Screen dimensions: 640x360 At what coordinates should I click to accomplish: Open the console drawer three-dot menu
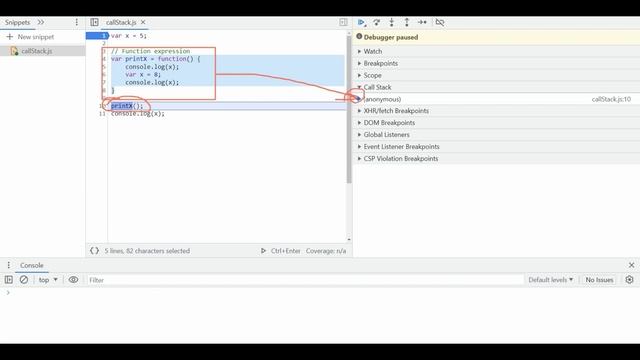pos(9,265)
